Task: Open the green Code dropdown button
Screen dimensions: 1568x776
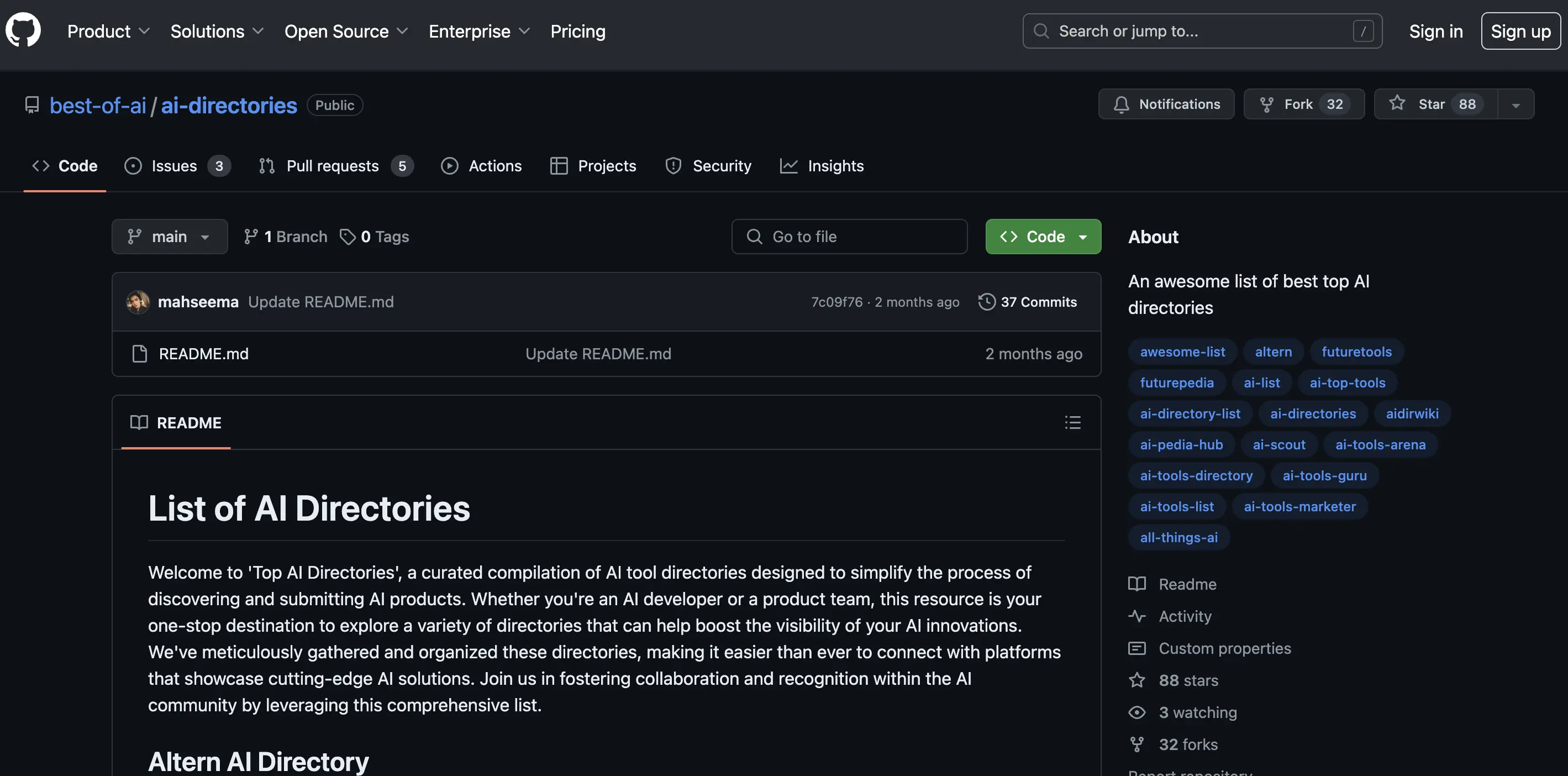Action: [1043, 237]
